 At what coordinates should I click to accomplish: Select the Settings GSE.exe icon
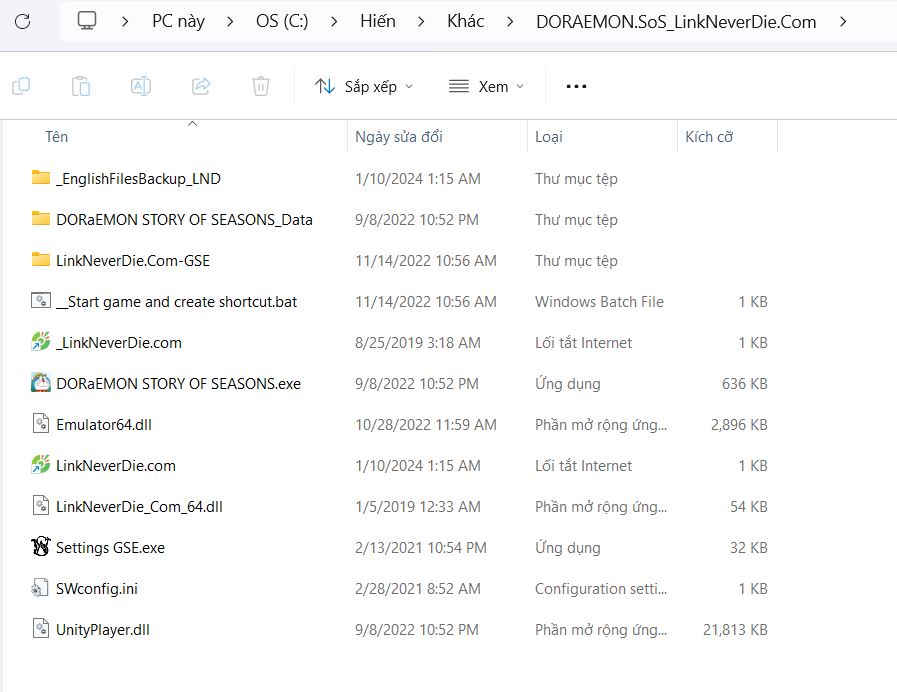pyautogui.click(x=41, y=547)
